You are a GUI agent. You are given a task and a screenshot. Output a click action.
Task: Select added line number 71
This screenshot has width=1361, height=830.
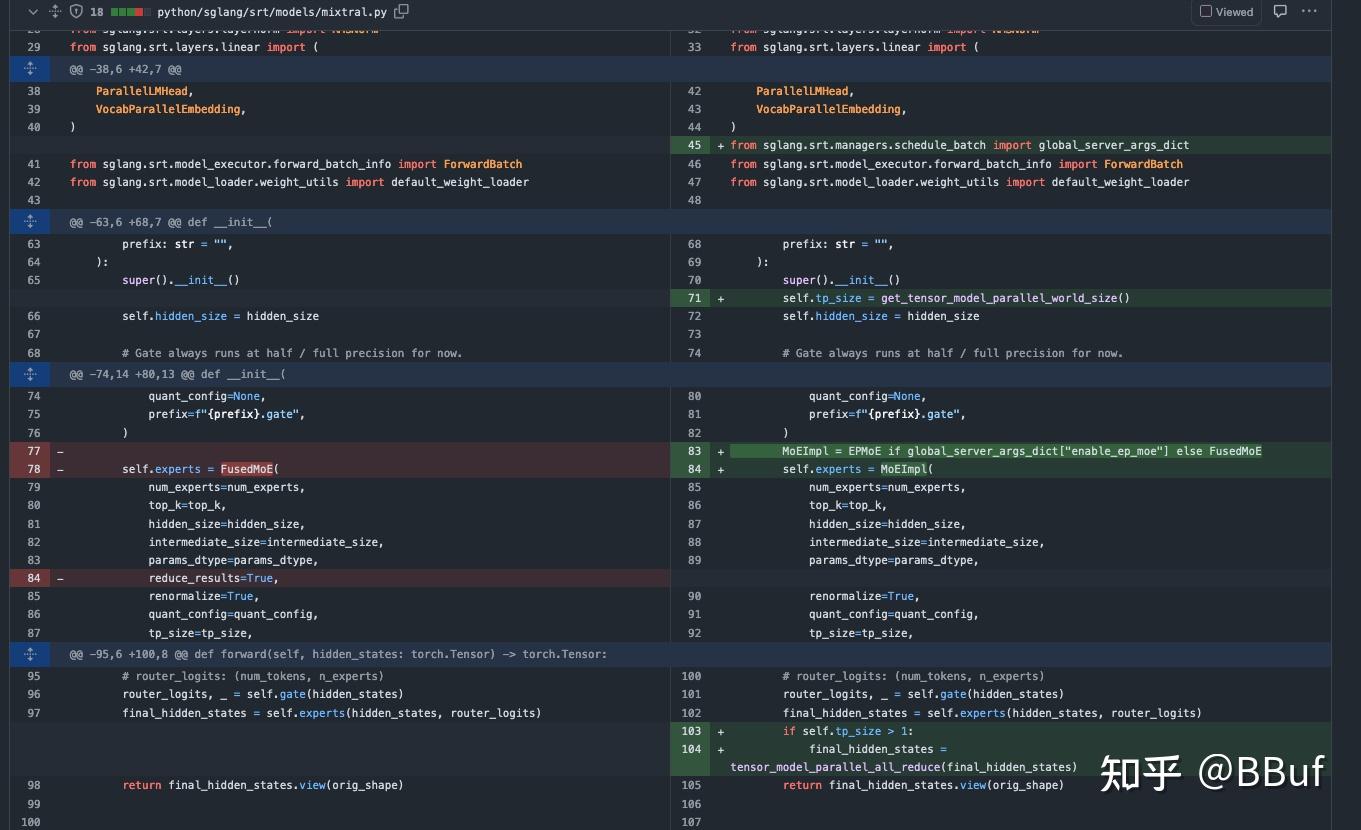coord(694,298)
